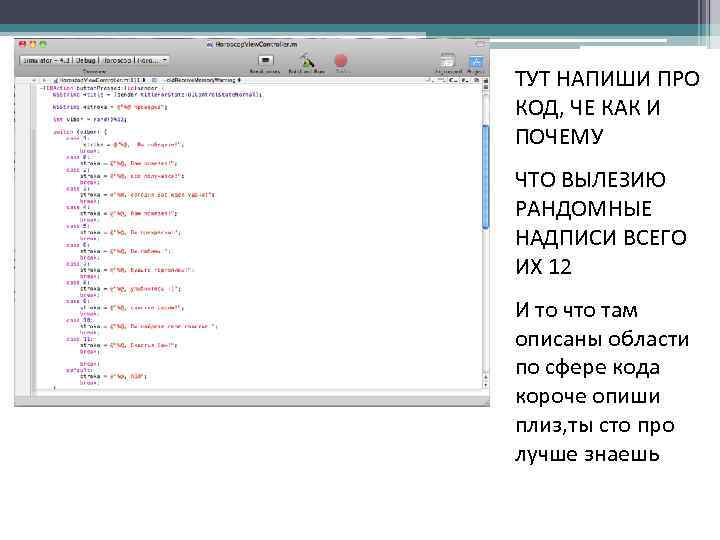
Task: Click slide text 'описаны области'
Action: tap(602, 339)
